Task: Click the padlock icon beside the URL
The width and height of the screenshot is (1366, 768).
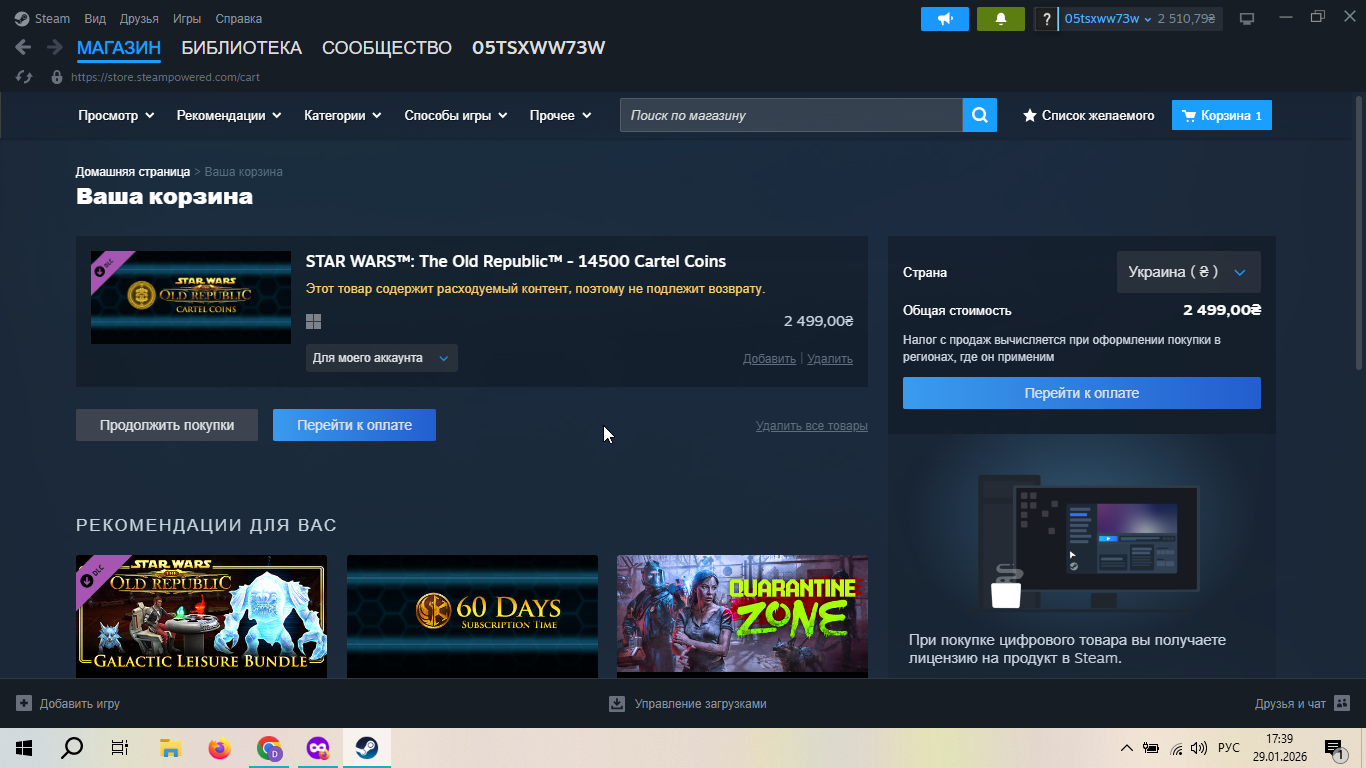Action: (57, 77)
